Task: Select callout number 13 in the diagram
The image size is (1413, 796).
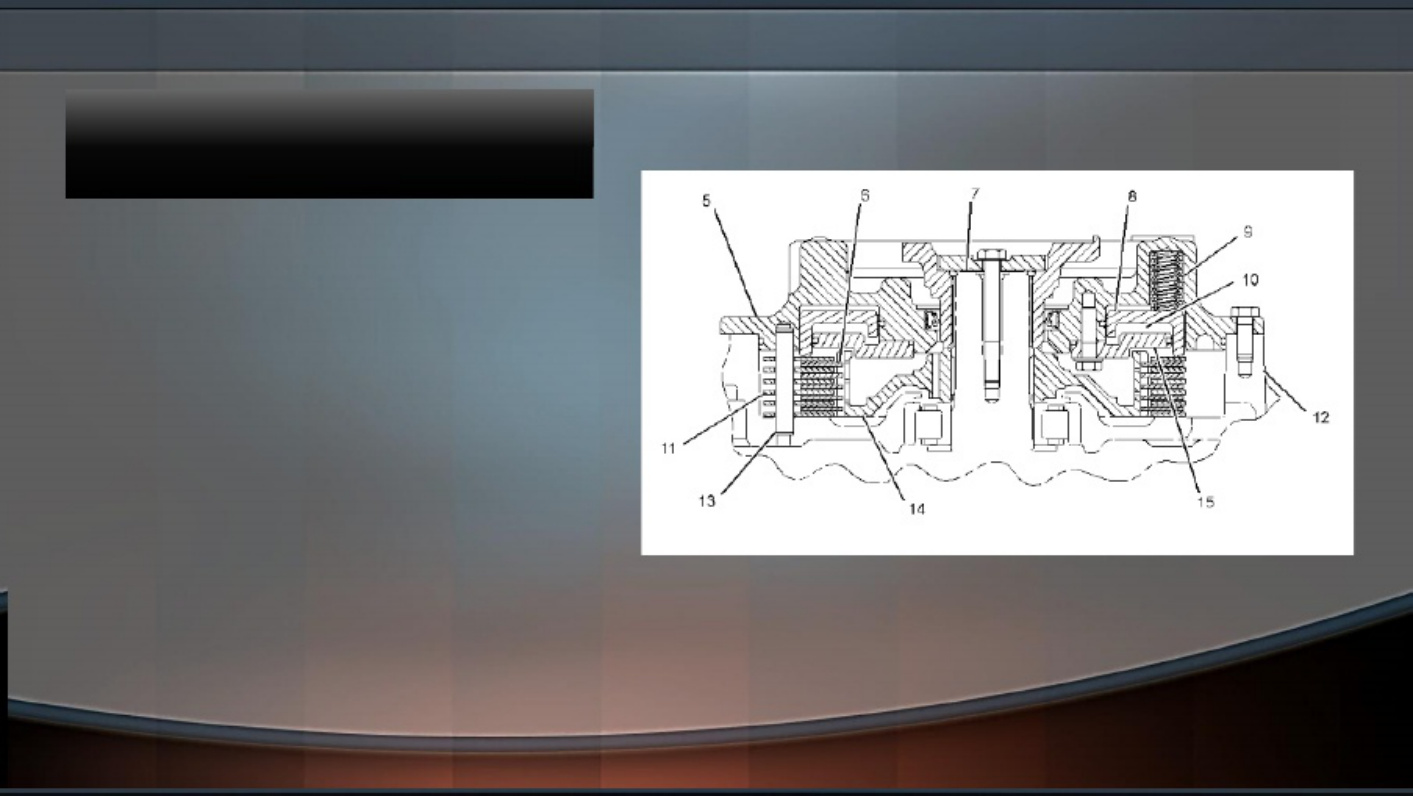Action: [x=707, y=502]
